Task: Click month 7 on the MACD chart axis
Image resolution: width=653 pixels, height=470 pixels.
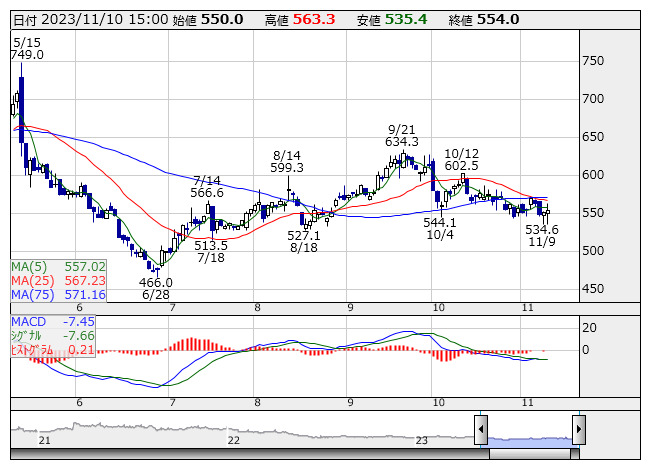Action: tap(172, 403)
